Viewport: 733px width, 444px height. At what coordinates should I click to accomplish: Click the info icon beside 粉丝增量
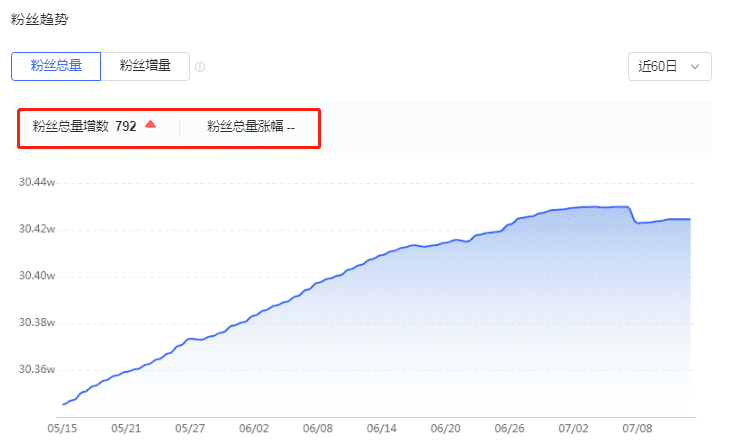tap(200, 67)
